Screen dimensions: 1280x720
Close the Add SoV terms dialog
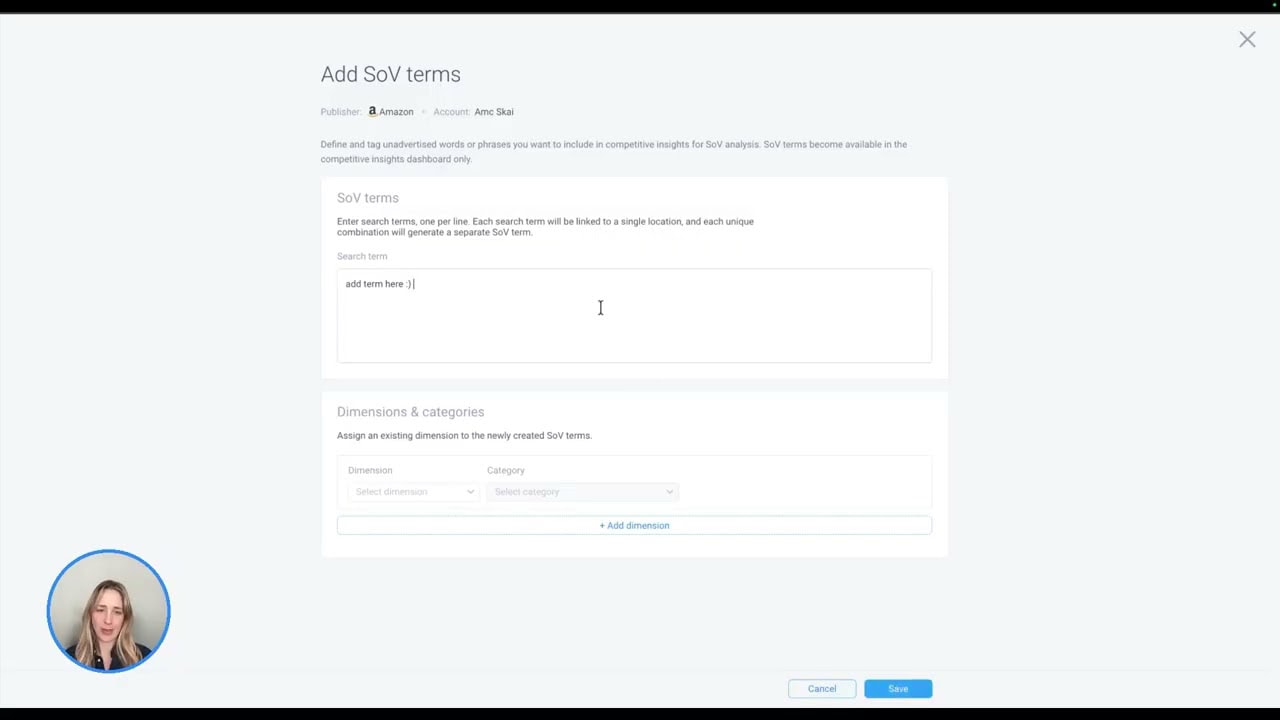tap(1247, 40)
